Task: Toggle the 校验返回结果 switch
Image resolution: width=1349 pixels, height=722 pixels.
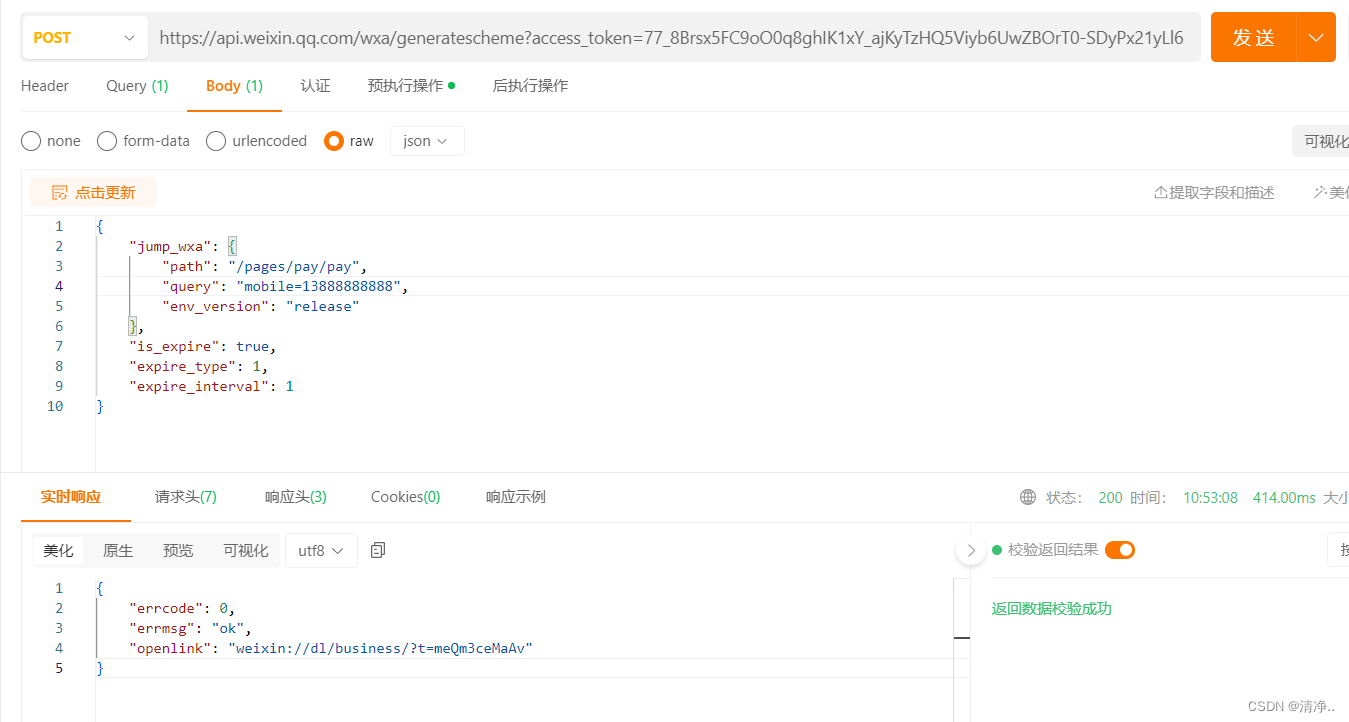Action: click(x=1120, y=549)
